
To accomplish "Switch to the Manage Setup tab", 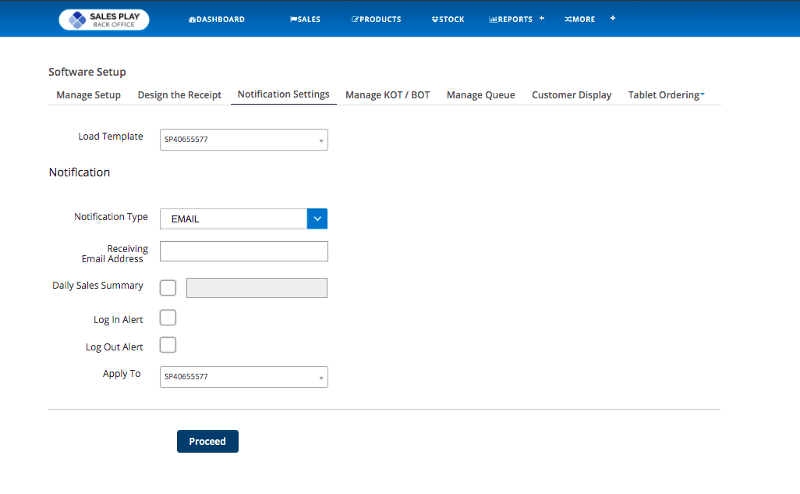I will tap(88, 95).
